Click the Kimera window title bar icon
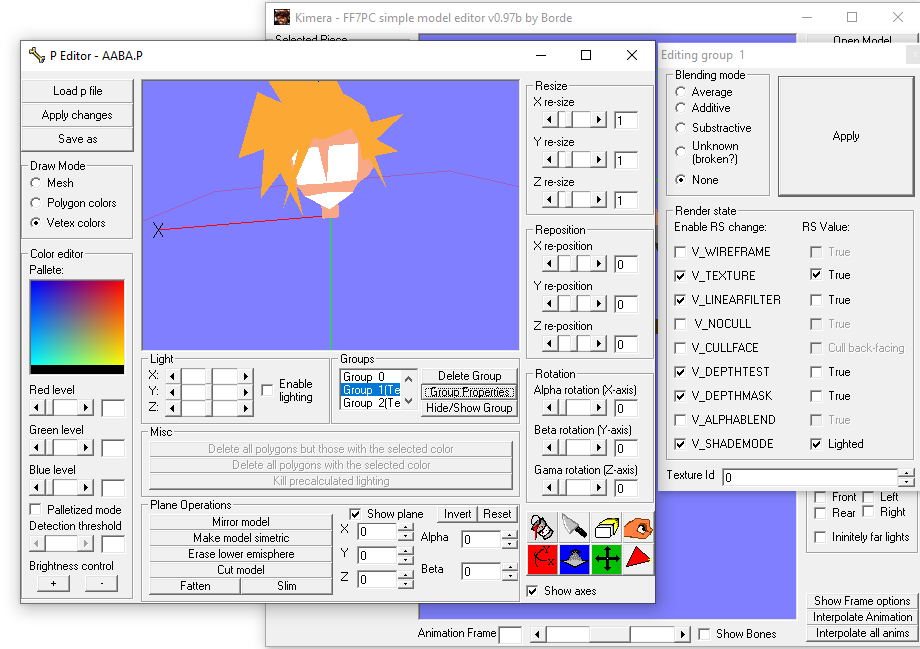This screenshot has height=649, width=920. (x=282, y=17)
